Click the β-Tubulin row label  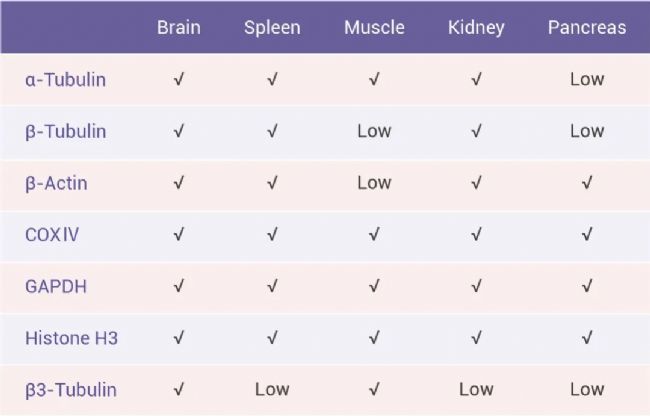point(65,131)
